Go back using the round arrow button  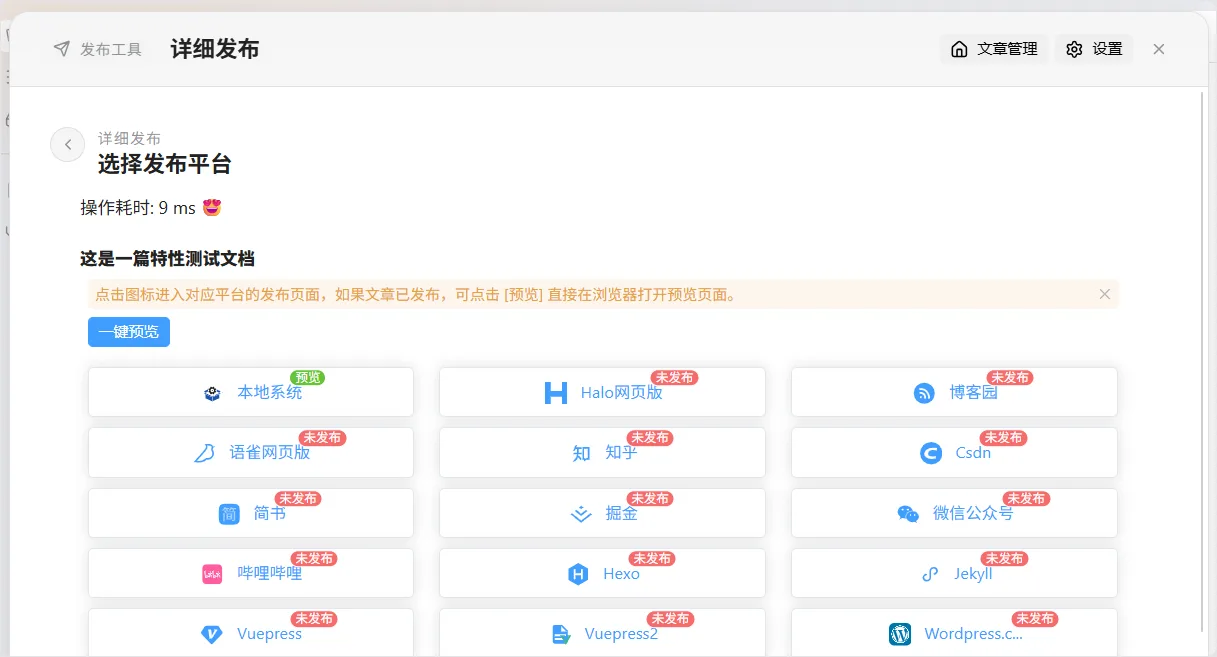click(x=68, y=145)
